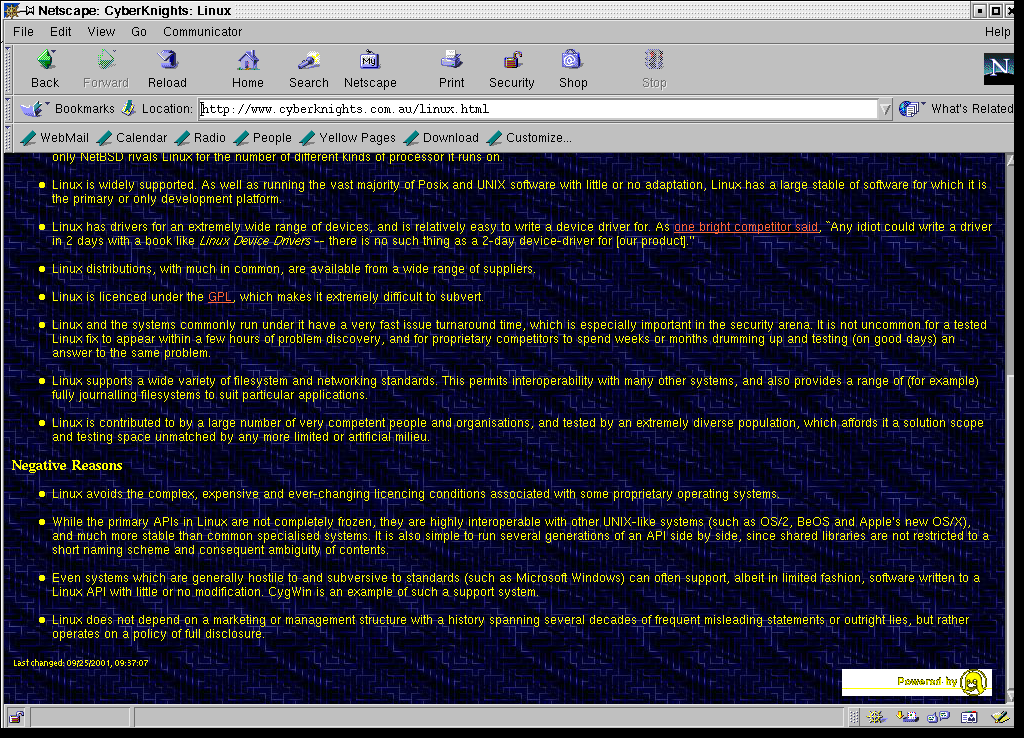Open the Go menu

click(138, 31)
